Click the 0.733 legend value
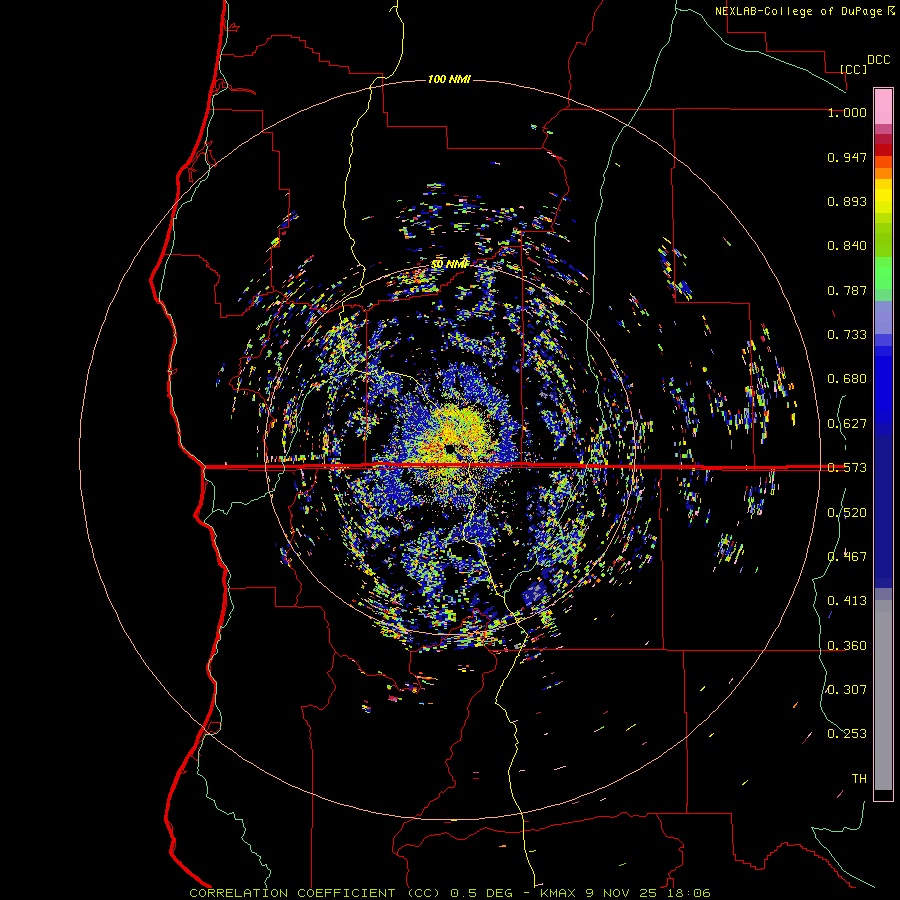The height and width of the screenshot is (900, 900). pyautogui.click(x=847, y=335)
